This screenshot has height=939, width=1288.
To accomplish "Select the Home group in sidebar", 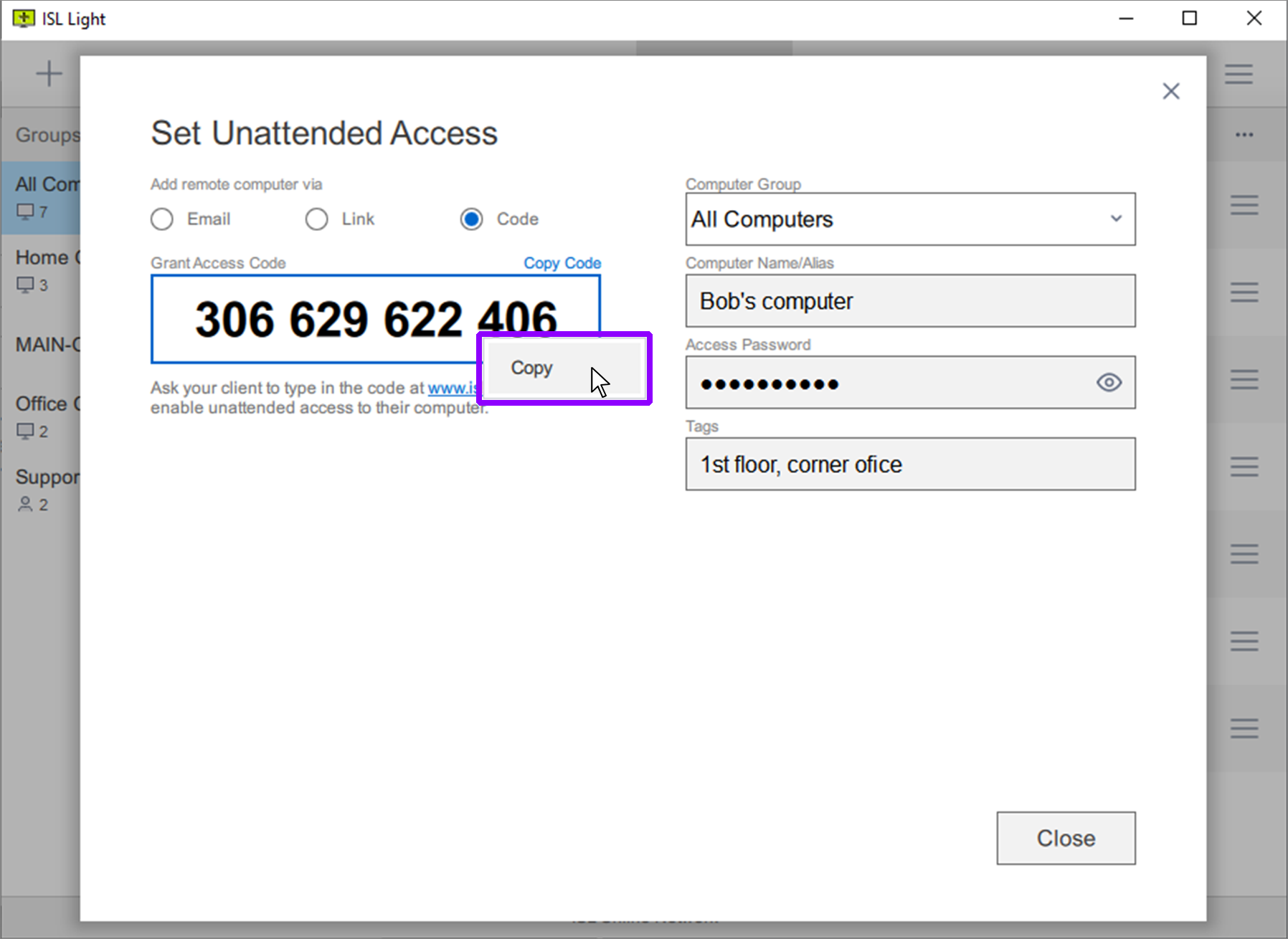I will (x=41, y=270).
